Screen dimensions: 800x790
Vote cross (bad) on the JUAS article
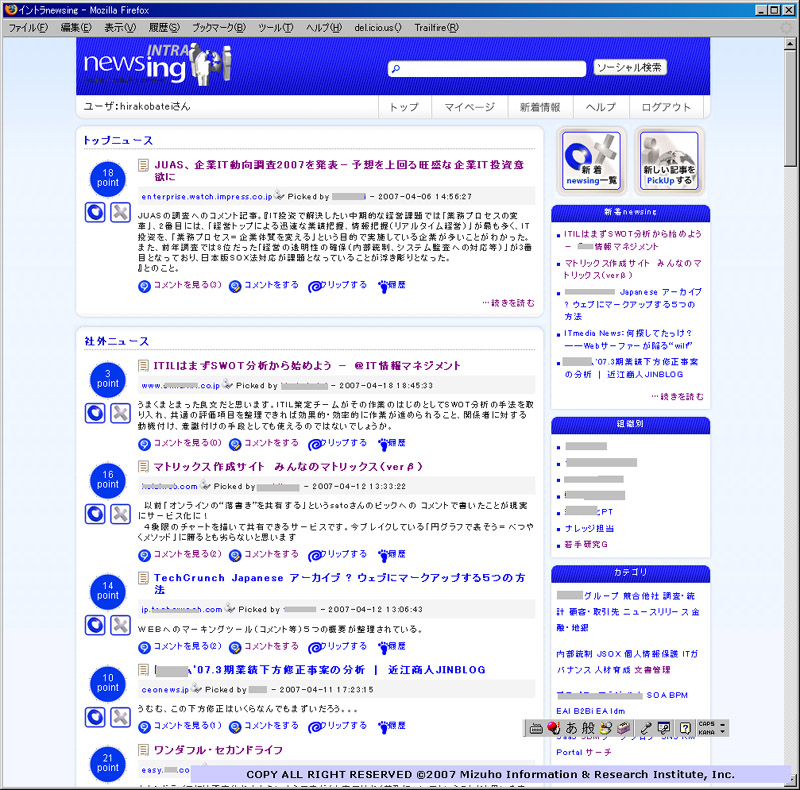[x=120, y=212]
